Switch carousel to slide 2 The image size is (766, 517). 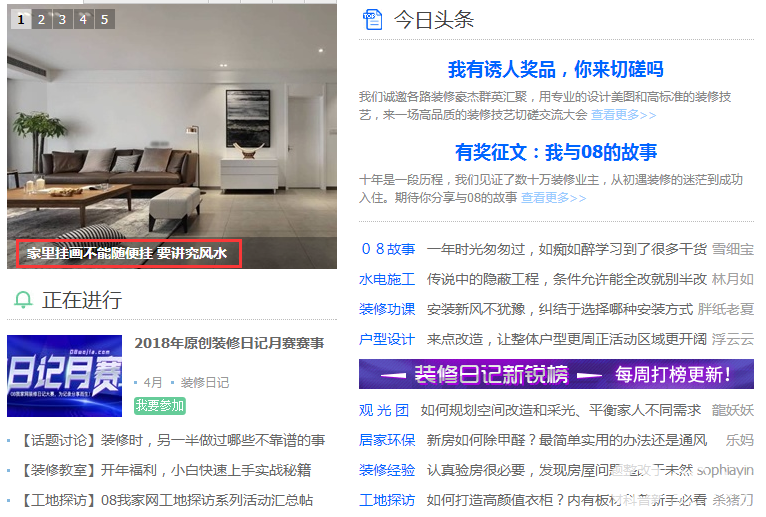[42, 20]
